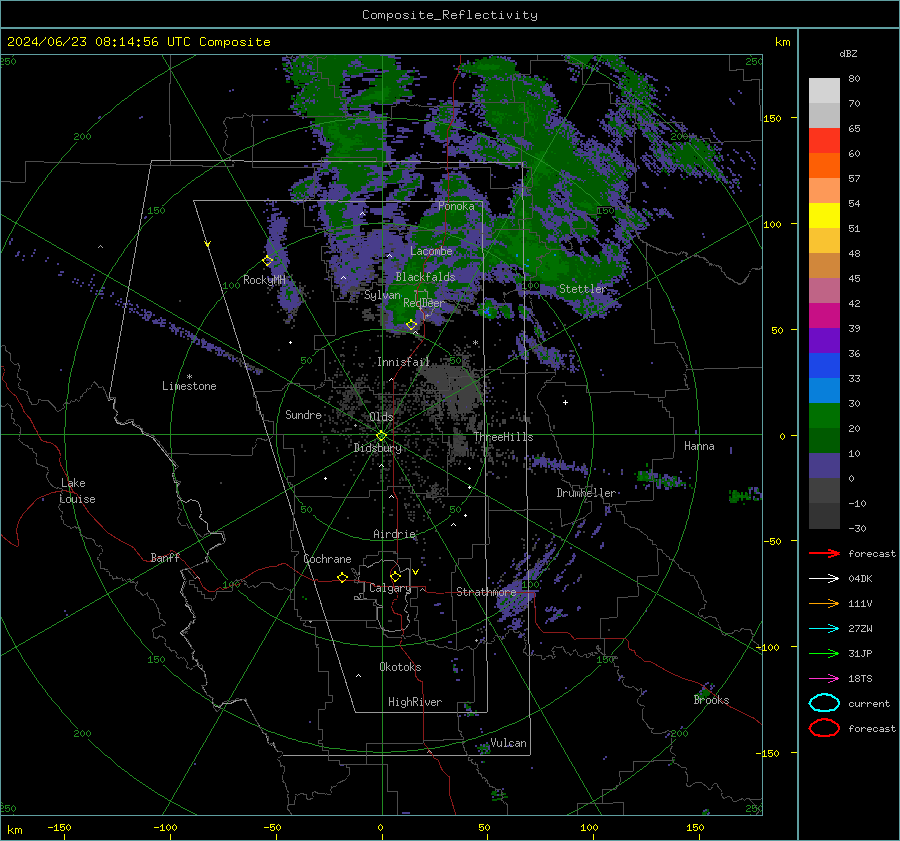Click the red forecast arrow in legend
The height and width of the screenshot is (841, 900).
(824, 553)
